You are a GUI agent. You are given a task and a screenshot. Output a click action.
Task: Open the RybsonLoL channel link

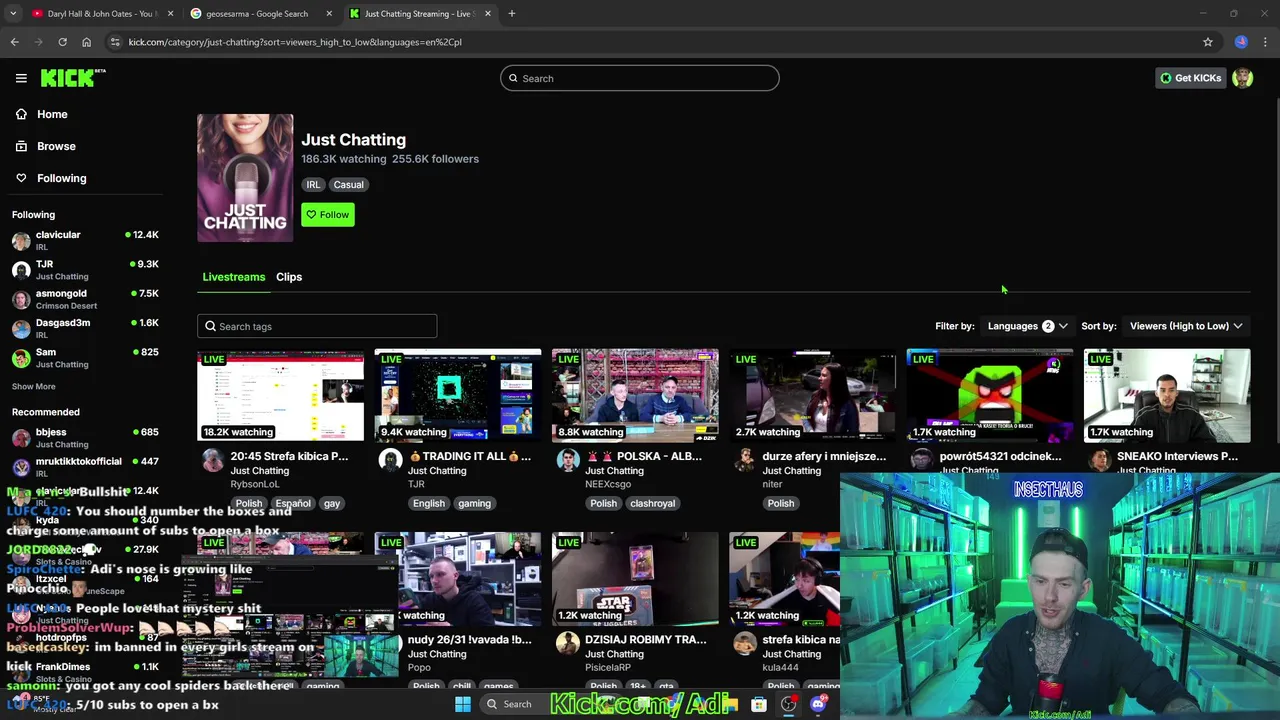[255, 484]
